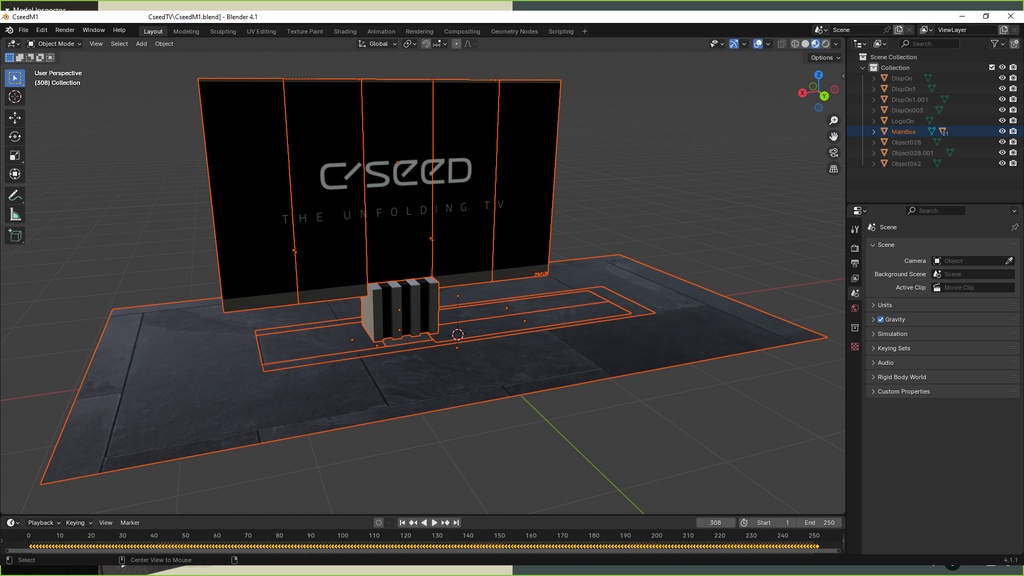Open the World properties tab icon
This screenshot has height=576, width=1024.
[x=855, y=309]
